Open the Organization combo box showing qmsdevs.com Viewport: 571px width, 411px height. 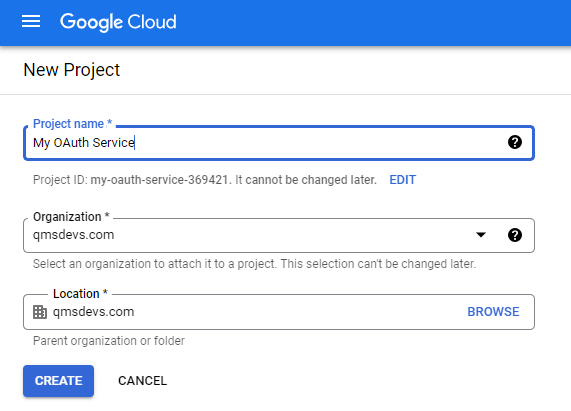coord(279,235)
